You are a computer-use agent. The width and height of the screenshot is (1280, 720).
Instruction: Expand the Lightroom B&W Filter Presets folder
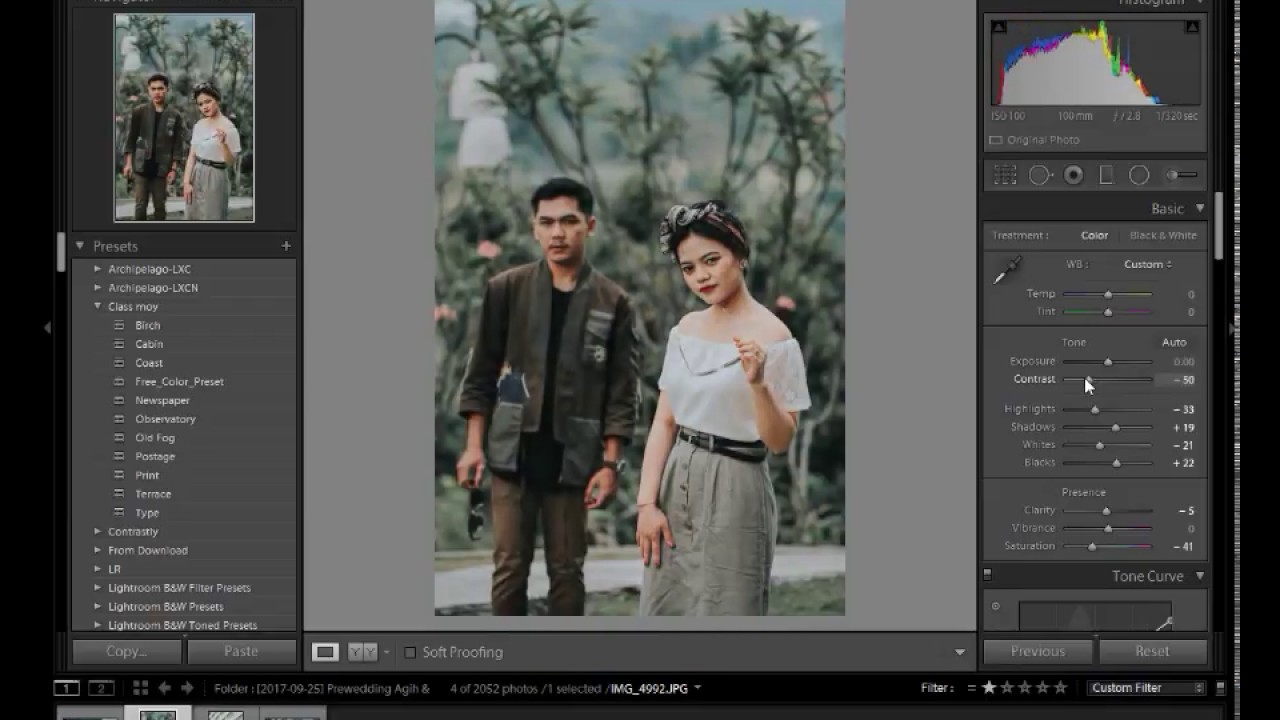tap(97, 588)
